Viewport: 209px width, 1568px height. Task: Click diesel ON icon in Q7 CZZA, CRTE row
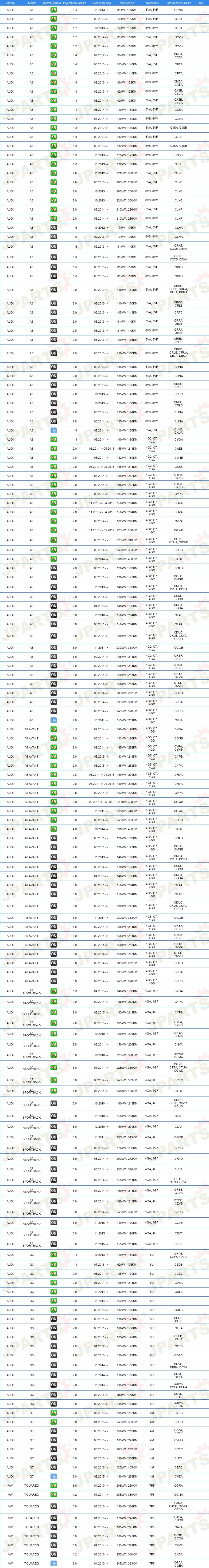[54, 1431]
